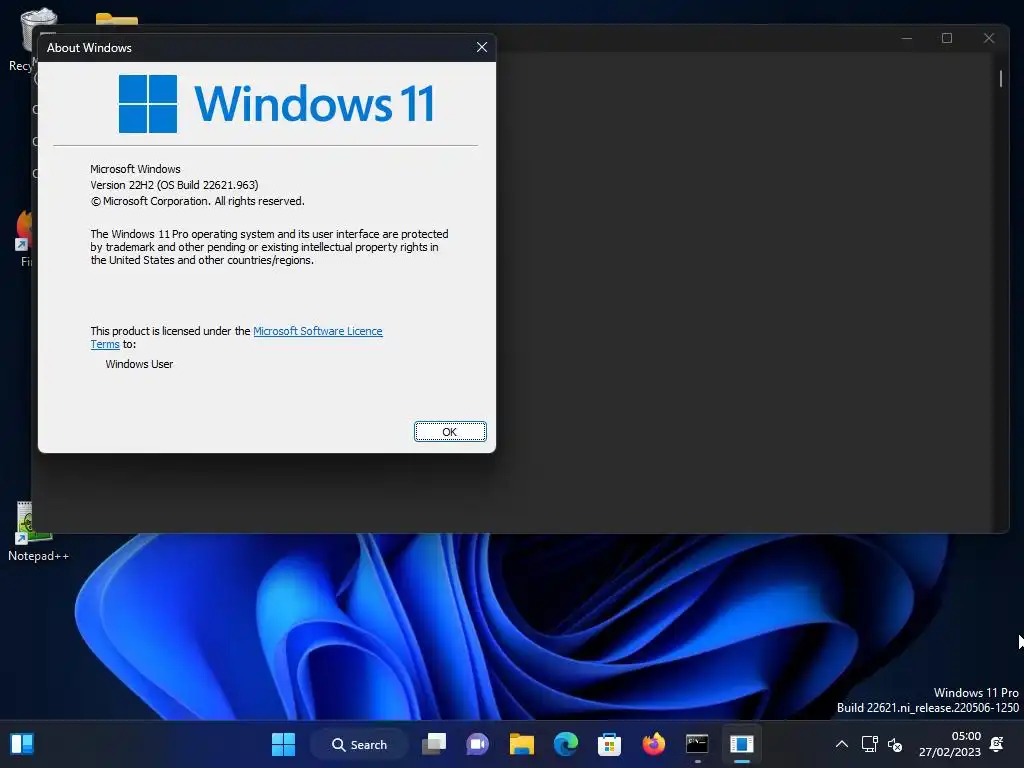
Task: Follow the 'Terms' link before 'to:'
Action: pos(104,344)
